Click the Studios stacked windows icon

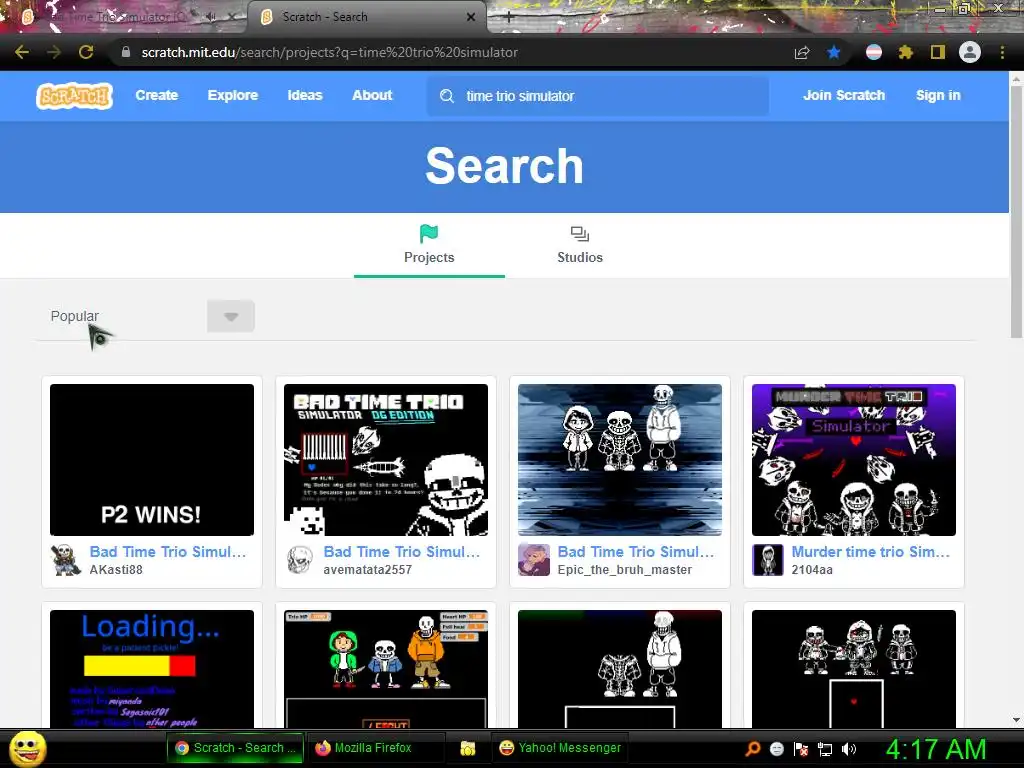[x=580, y=234]
